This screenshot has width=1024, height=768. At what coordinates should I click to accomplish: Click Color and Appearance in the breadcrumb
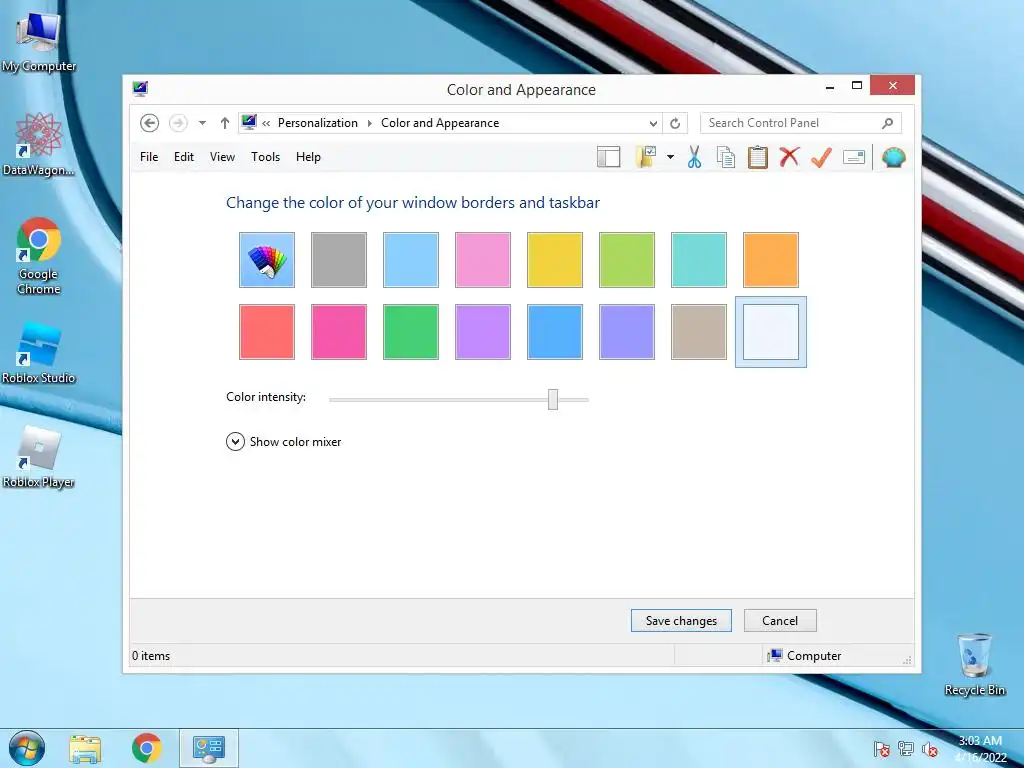(x=440, y=123)
